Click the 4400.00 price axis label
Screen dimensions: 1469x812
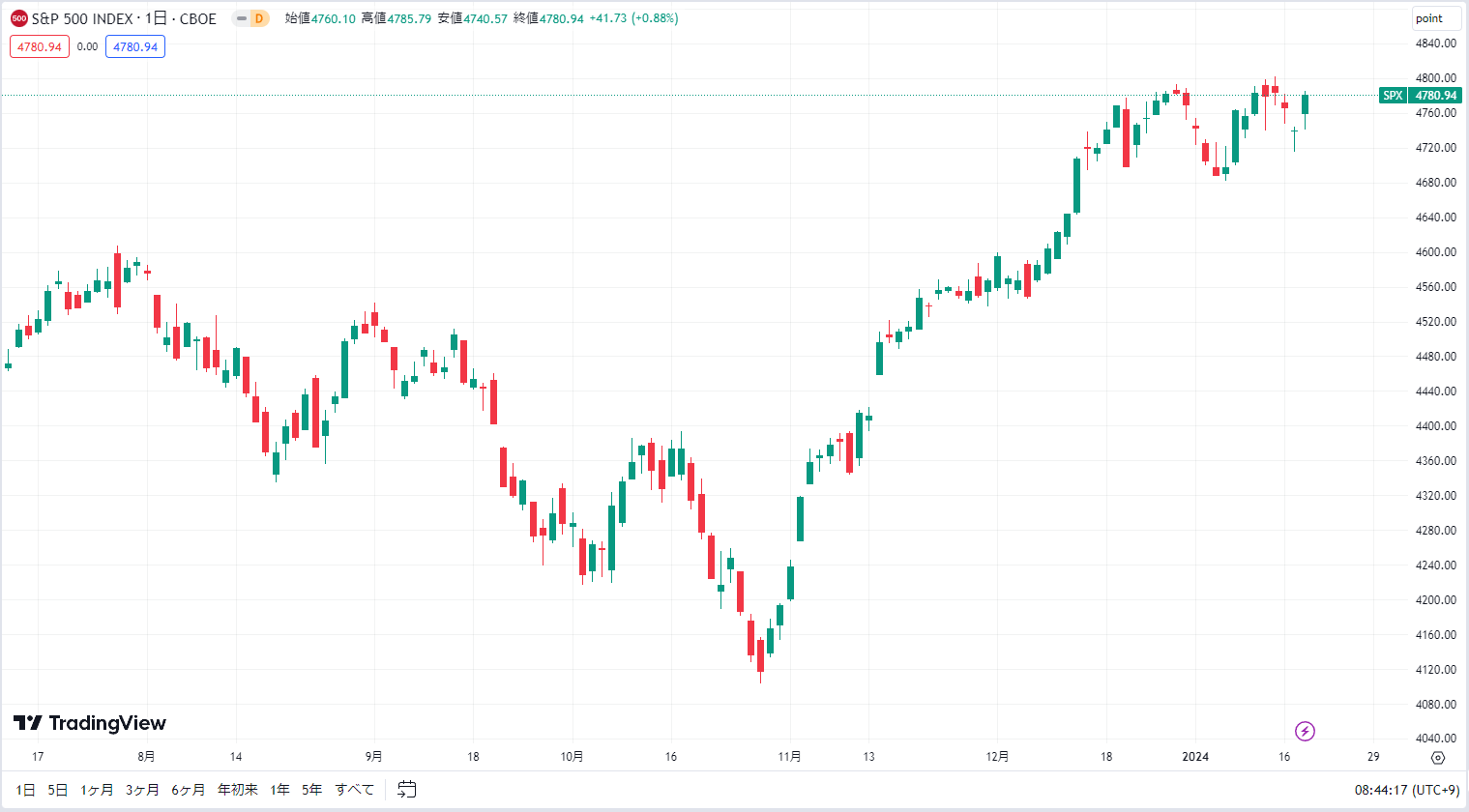pyautogui.click(x=1436, y=426)
